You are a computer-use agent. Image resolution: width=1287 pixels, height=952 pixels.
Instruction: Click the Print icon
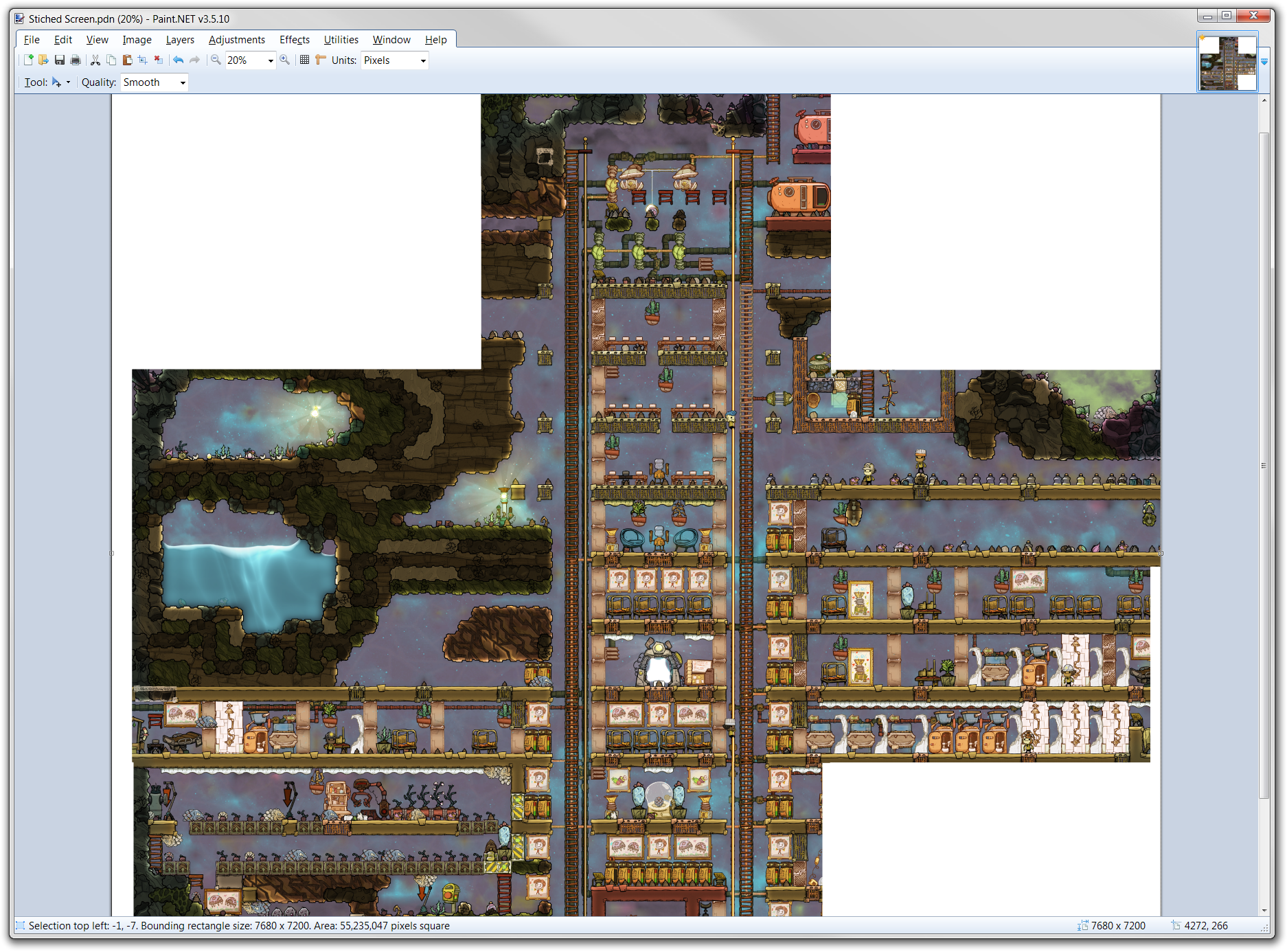(x=76, y=60)
